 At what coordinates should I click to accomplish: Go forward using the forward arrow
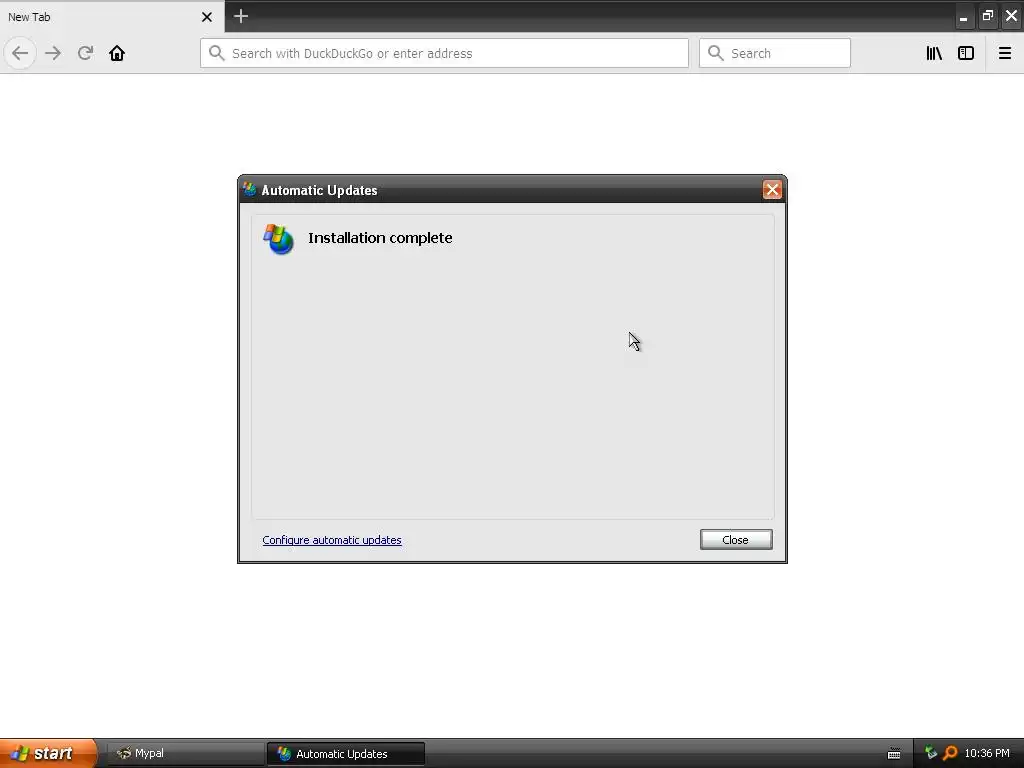click(53, 53)
